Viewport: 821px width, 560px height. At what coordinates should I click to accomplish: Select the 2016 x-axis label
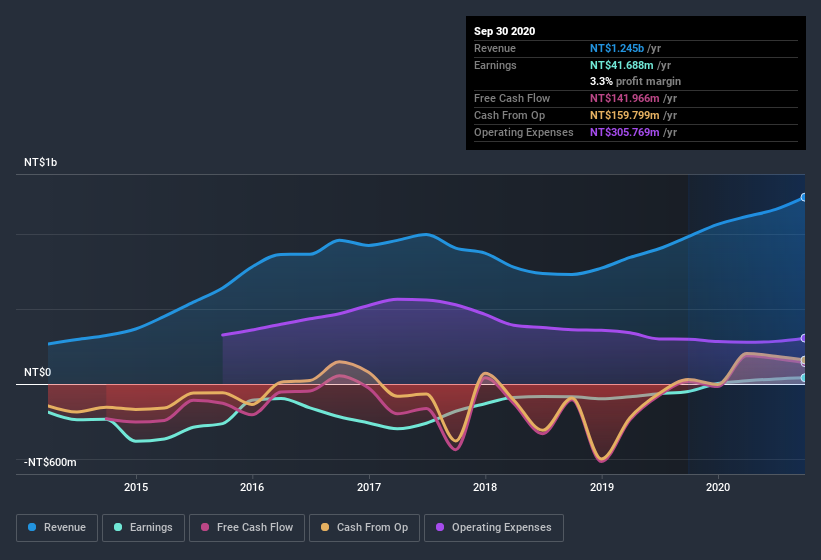pyautogui.click(x=252, y=487)
